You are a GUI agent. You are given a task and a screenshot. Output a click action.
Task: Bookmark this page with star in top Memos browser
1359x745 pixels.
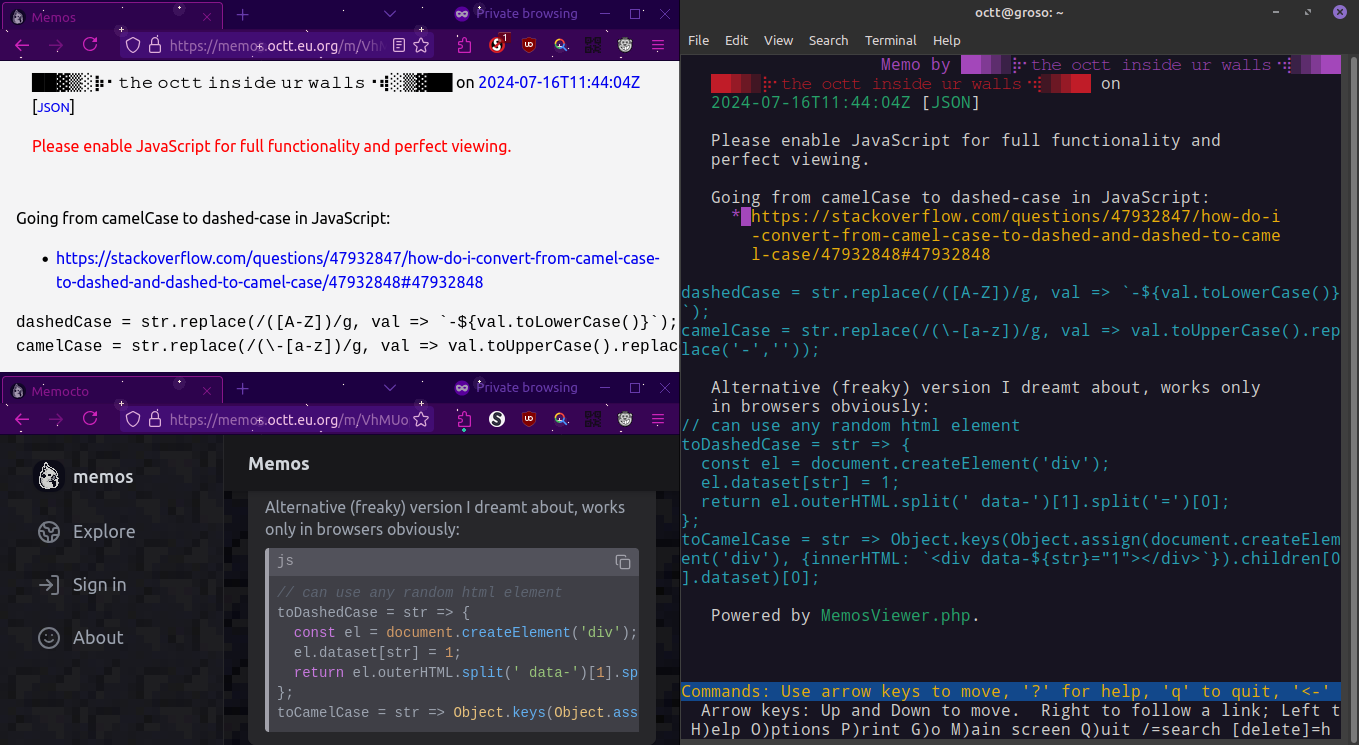click(421, 45)
